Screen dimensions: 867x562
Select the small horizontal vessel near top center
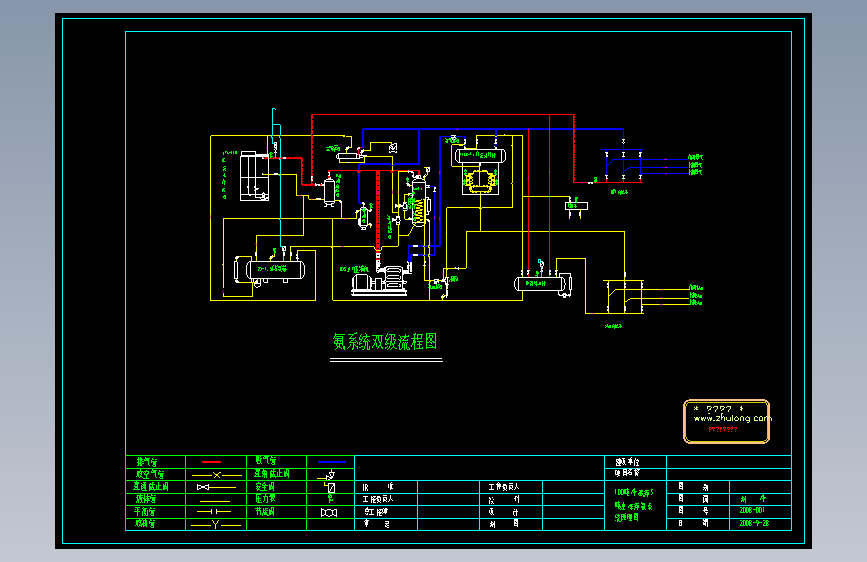tap(350, 157)
